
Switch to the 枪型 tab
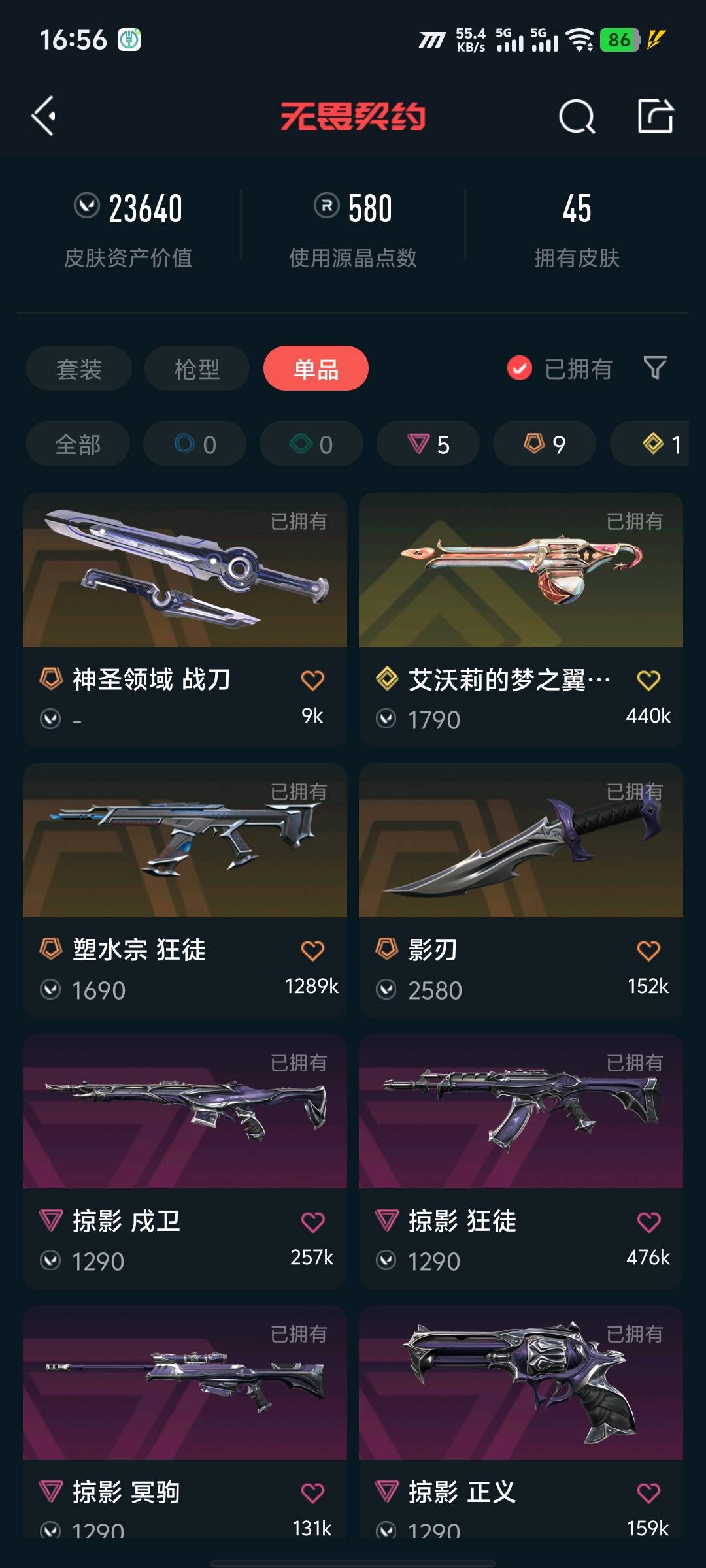click(197, 368)
